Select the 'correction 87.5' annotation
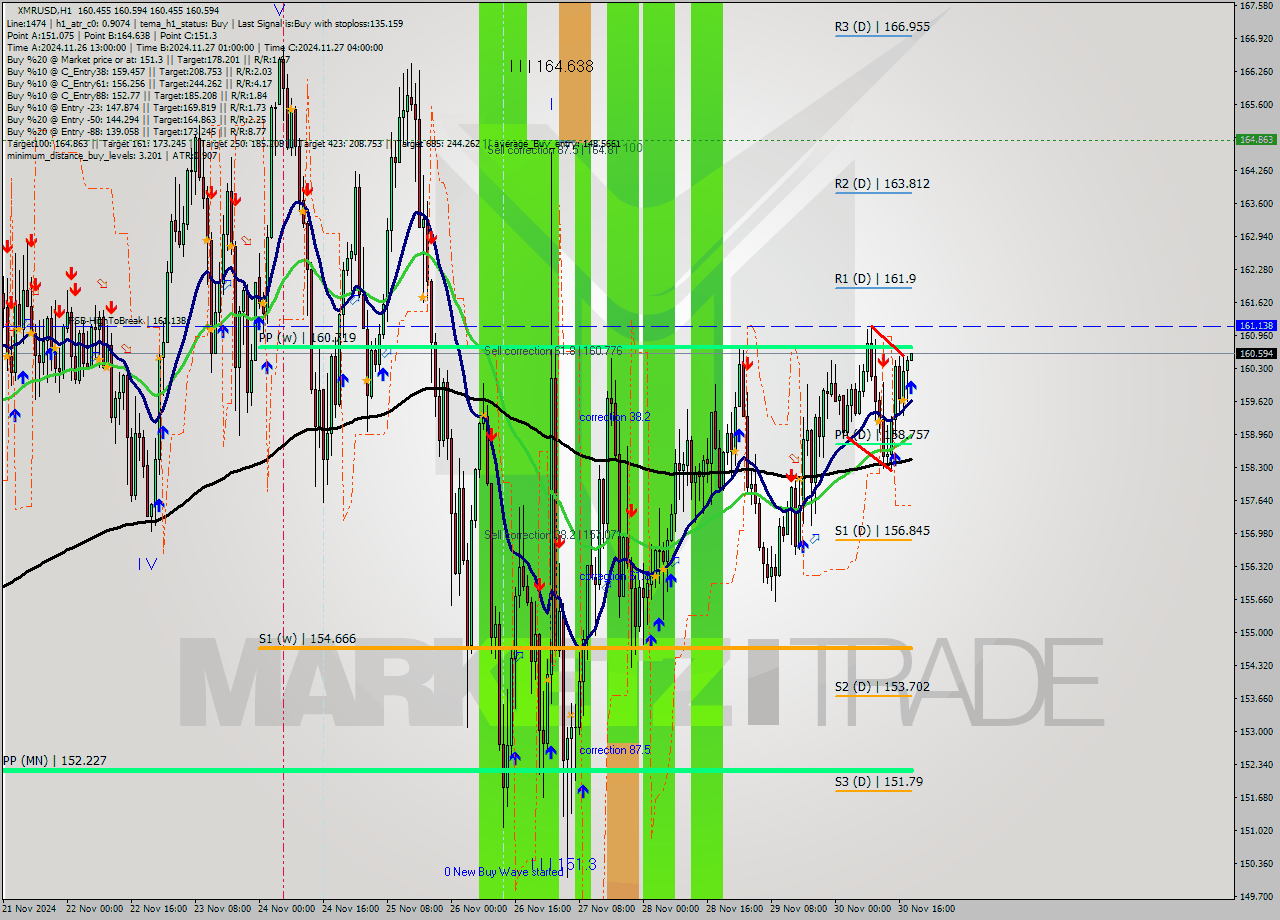Image resolution: width=1280 pixels, height=920 pixels. [615, 750]
